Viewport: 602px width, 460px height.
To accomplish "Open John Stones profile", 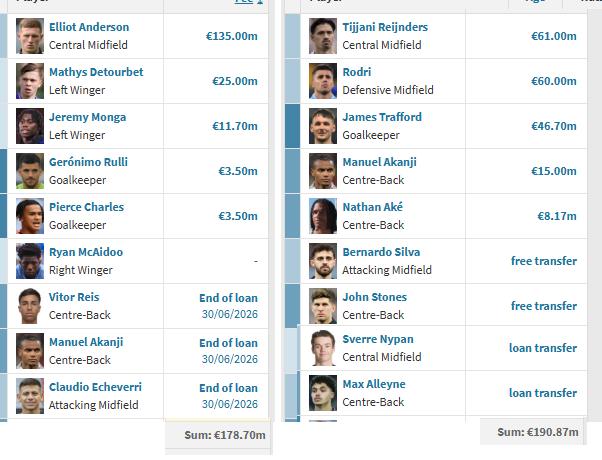I will pos(374,297).
